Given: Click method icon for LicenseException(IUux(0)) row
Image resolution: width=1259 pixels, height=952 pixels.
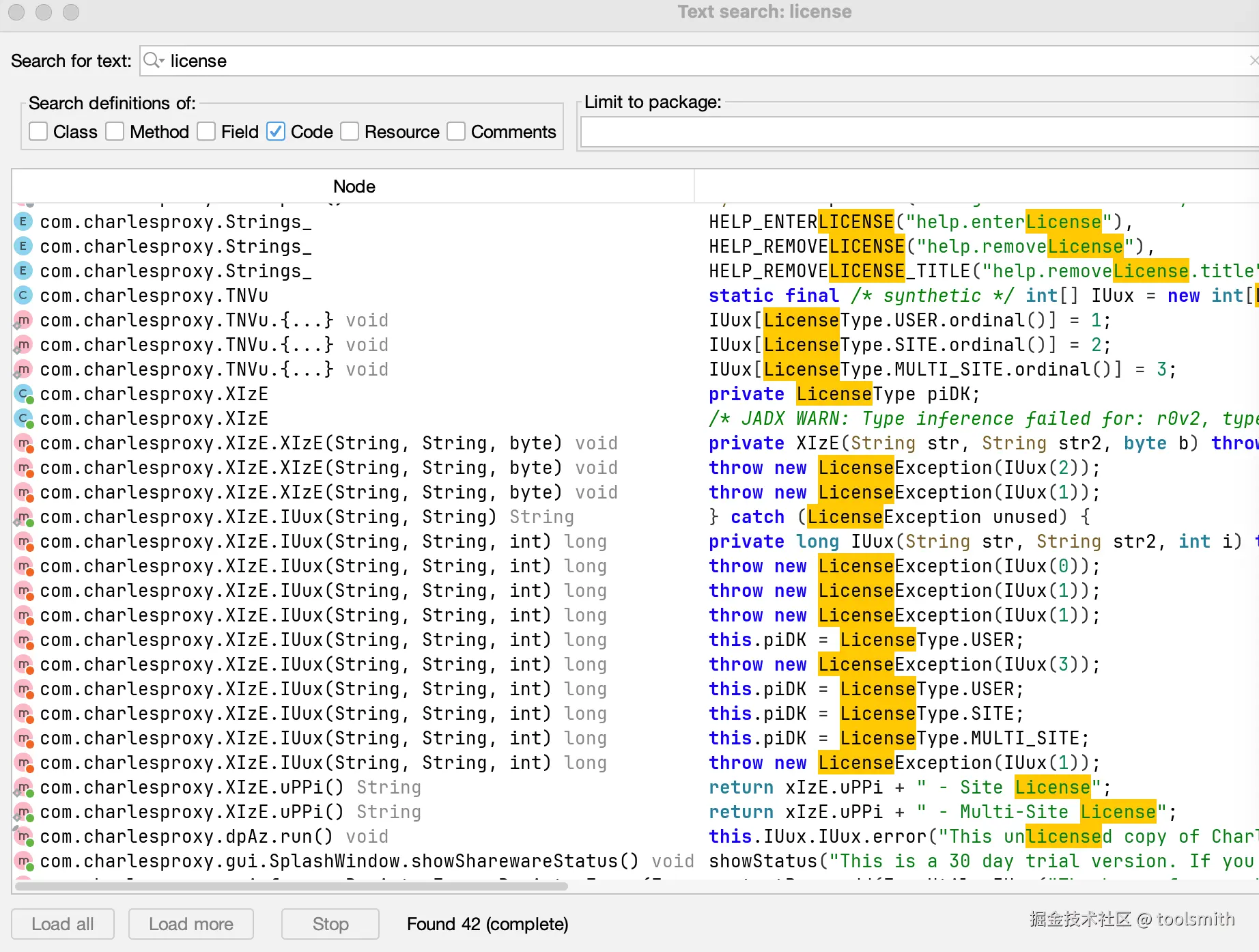Looking at the screenshot, I should pos(24,565).
